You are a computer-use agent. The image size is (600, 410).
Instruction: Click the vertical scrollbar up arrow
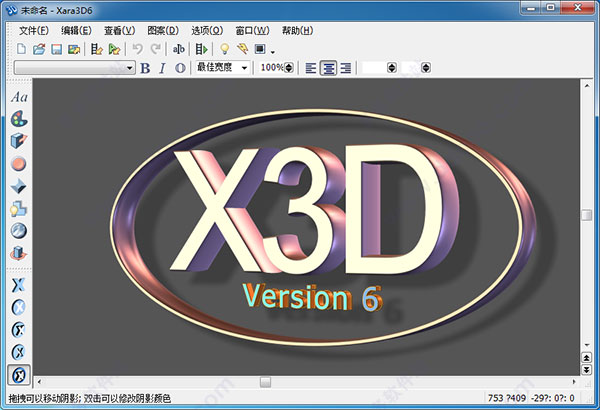(586, 86)
